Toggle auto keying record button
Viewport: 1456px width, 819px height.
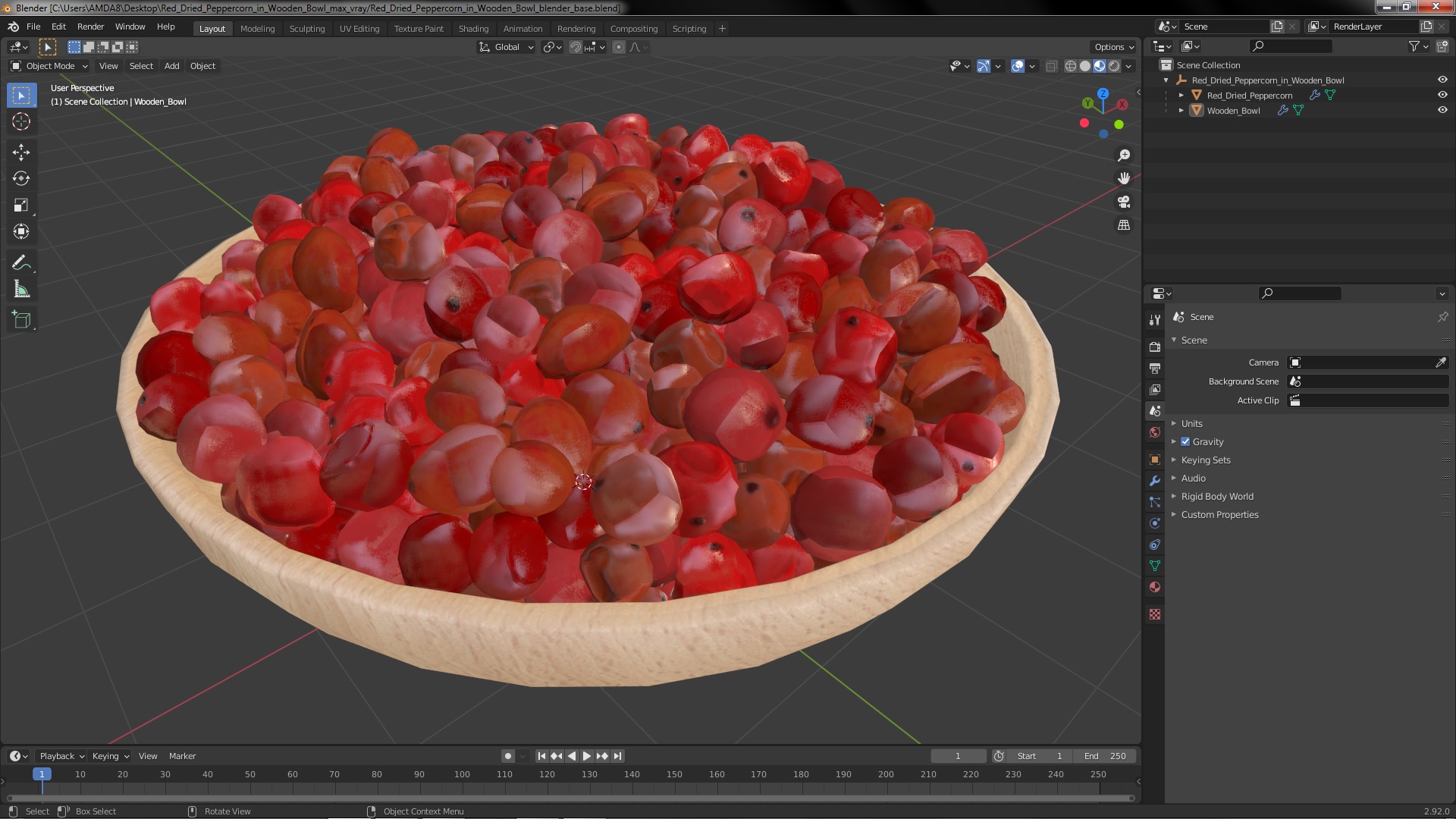[x=507, y=756]
